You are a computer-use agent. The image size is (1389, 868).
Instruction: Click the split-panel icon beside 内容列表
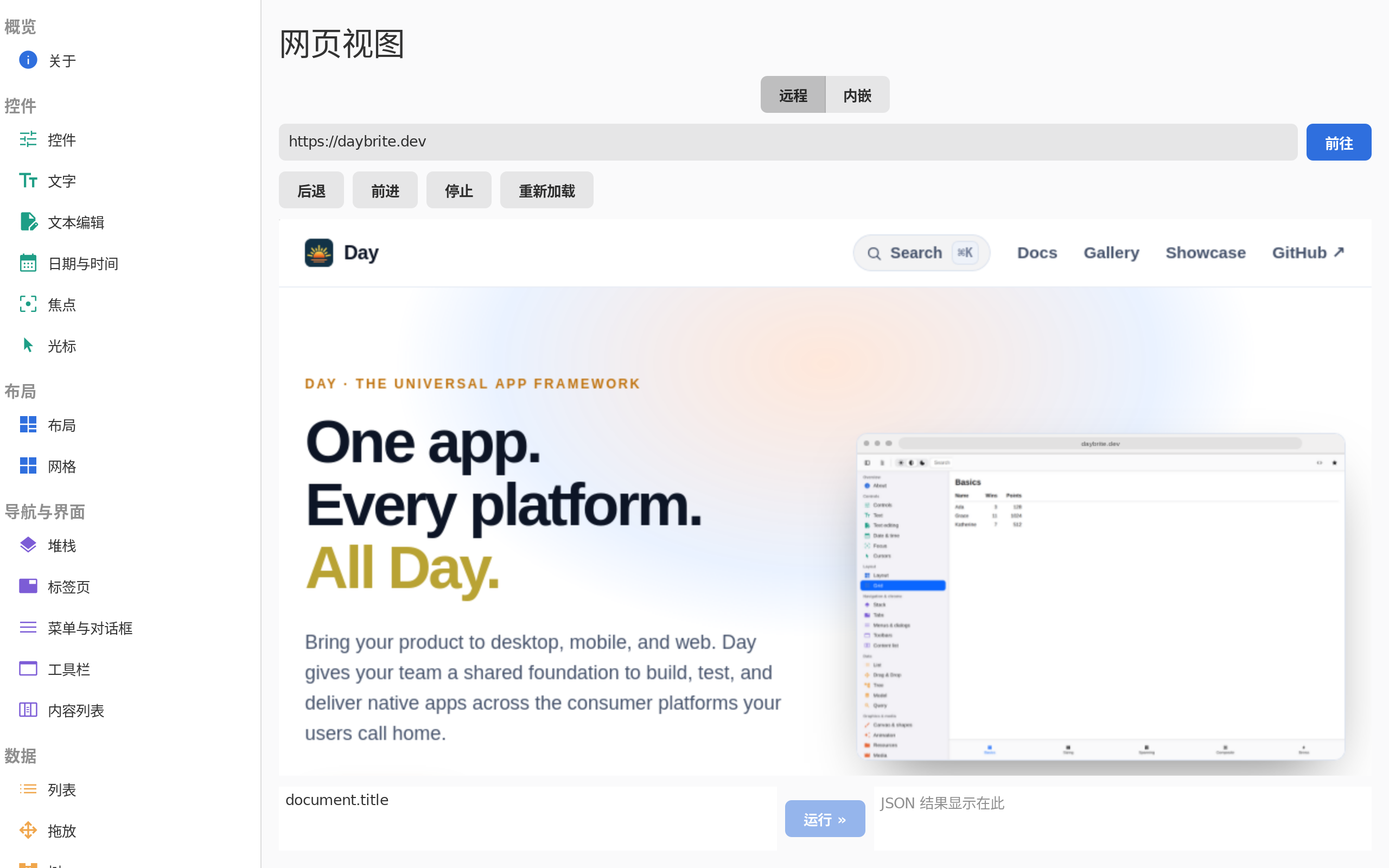(x=28, y=710)
